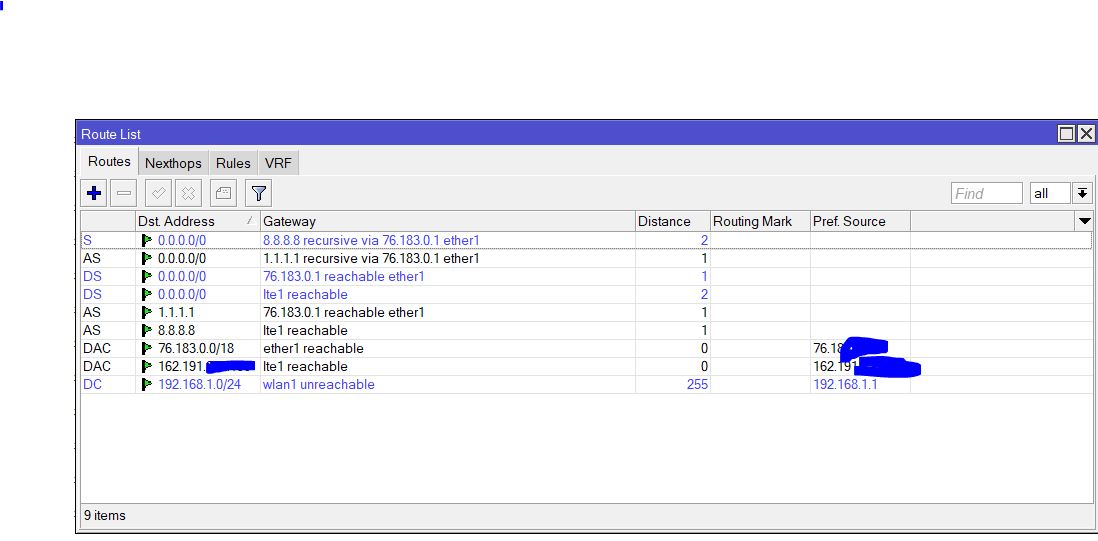Select the 162.191 DAC route row
The width and height of the screenshot is (1098, 541).
coord(586,366)
